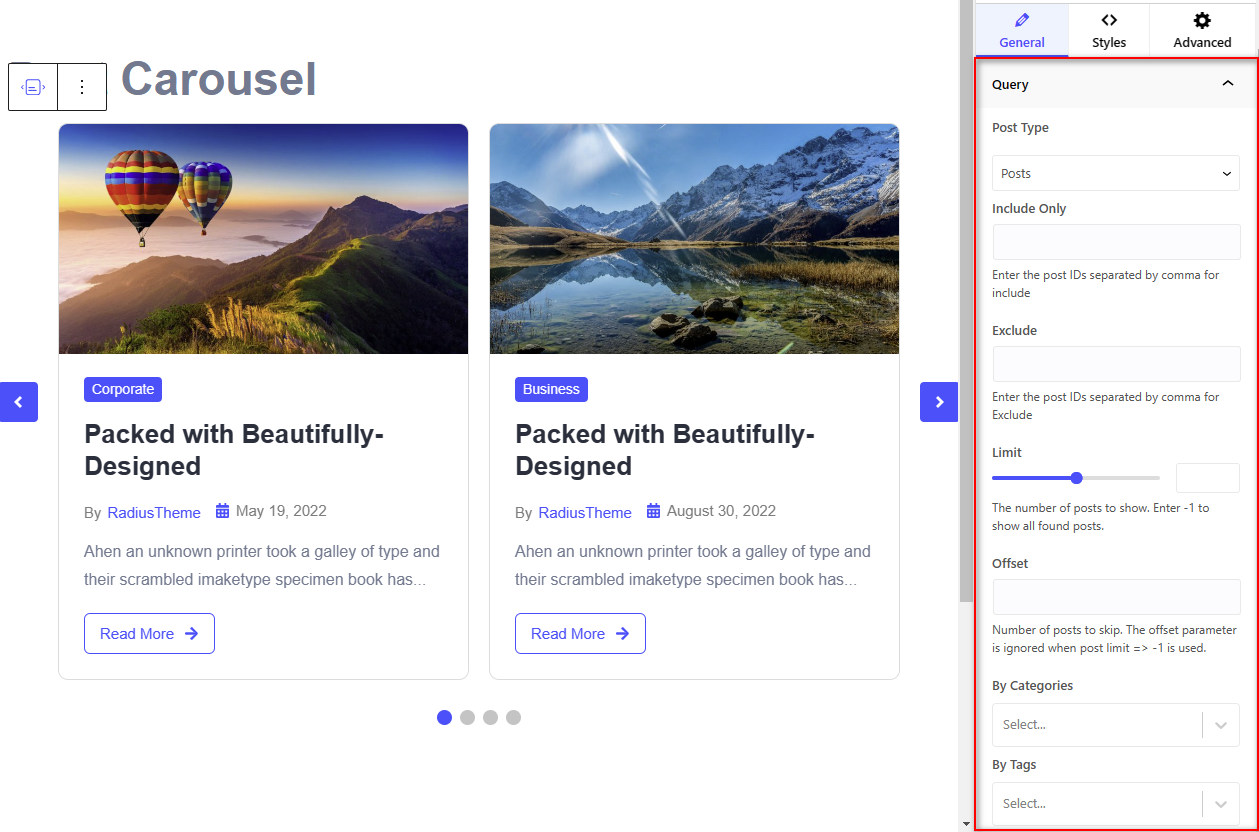
Task: Click the editor canvas vertical scrollbar
Action: (x=965, y=300)
